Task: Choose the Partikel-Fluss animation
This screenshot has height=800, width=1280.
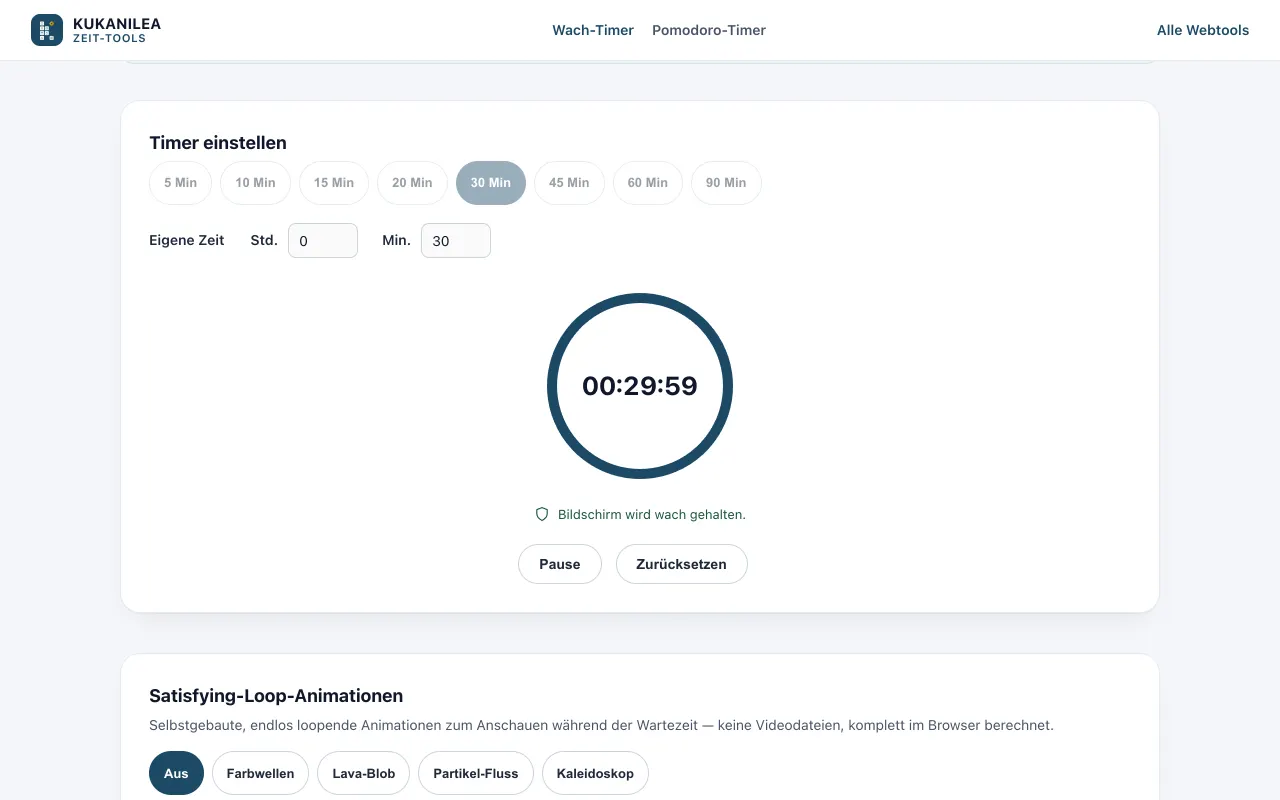Action: (x=476, y=773)
